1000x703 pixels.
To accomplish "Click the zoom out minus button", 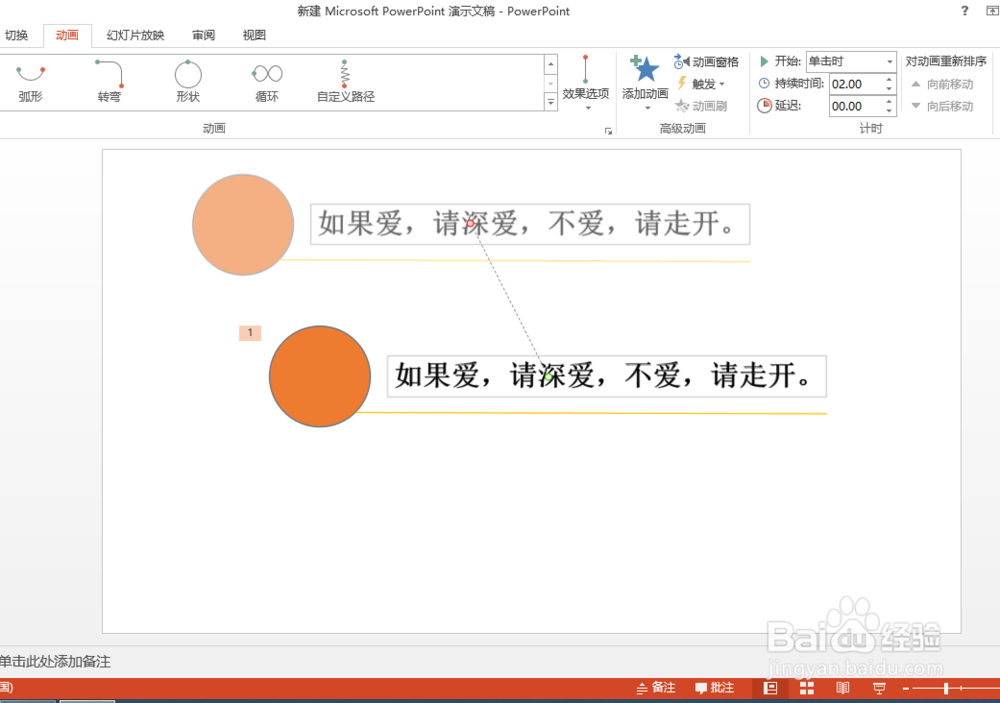I will [x=905, y=688].
